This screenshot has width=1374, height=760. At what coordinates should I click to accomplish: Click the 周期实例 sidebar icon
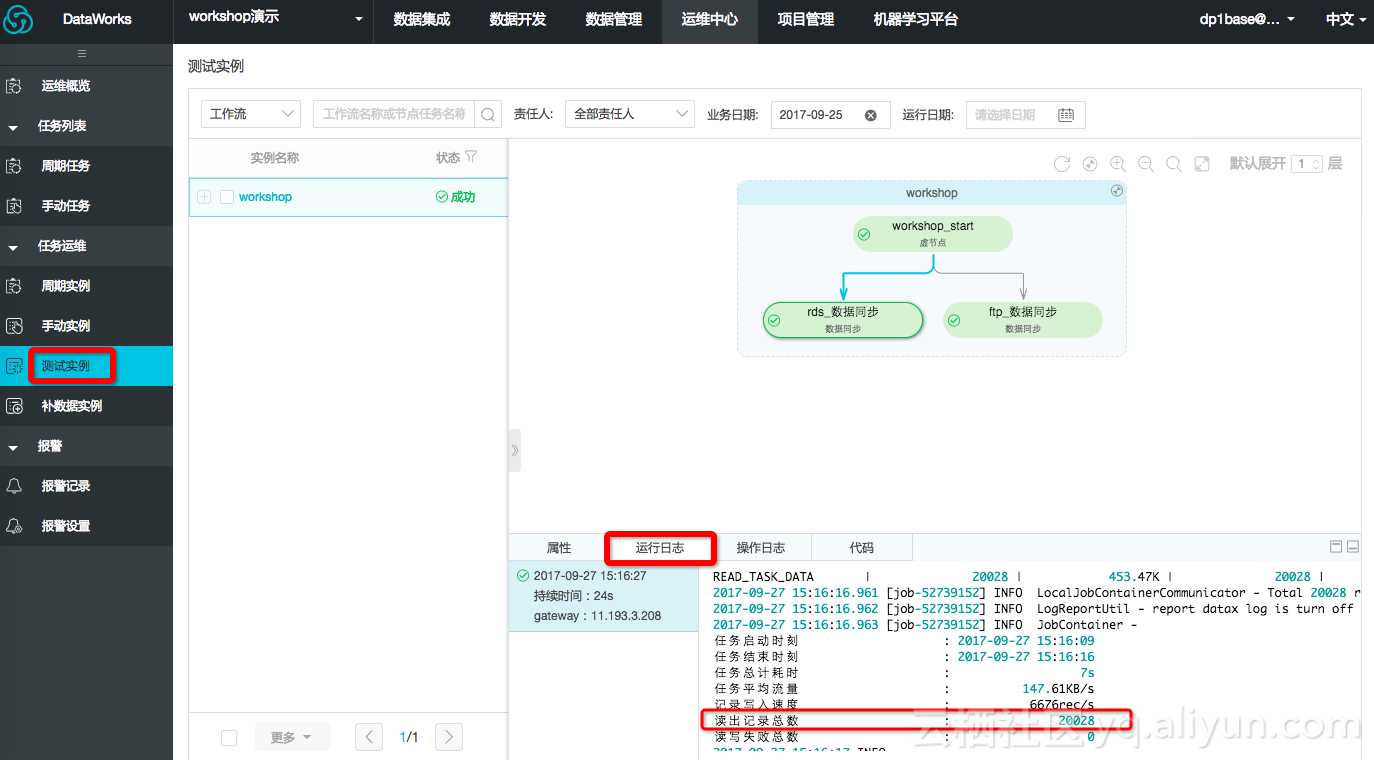(14, 286)
